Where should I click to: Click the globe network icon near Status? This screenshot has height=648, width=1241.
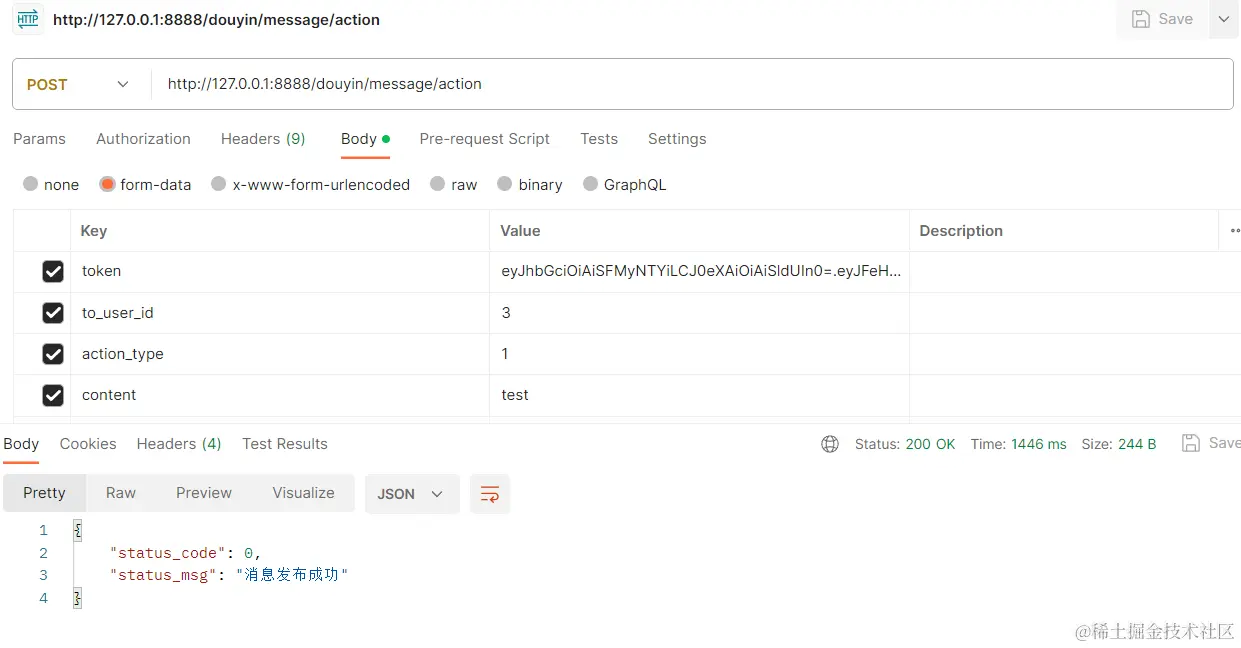click(x=830, y=444)
